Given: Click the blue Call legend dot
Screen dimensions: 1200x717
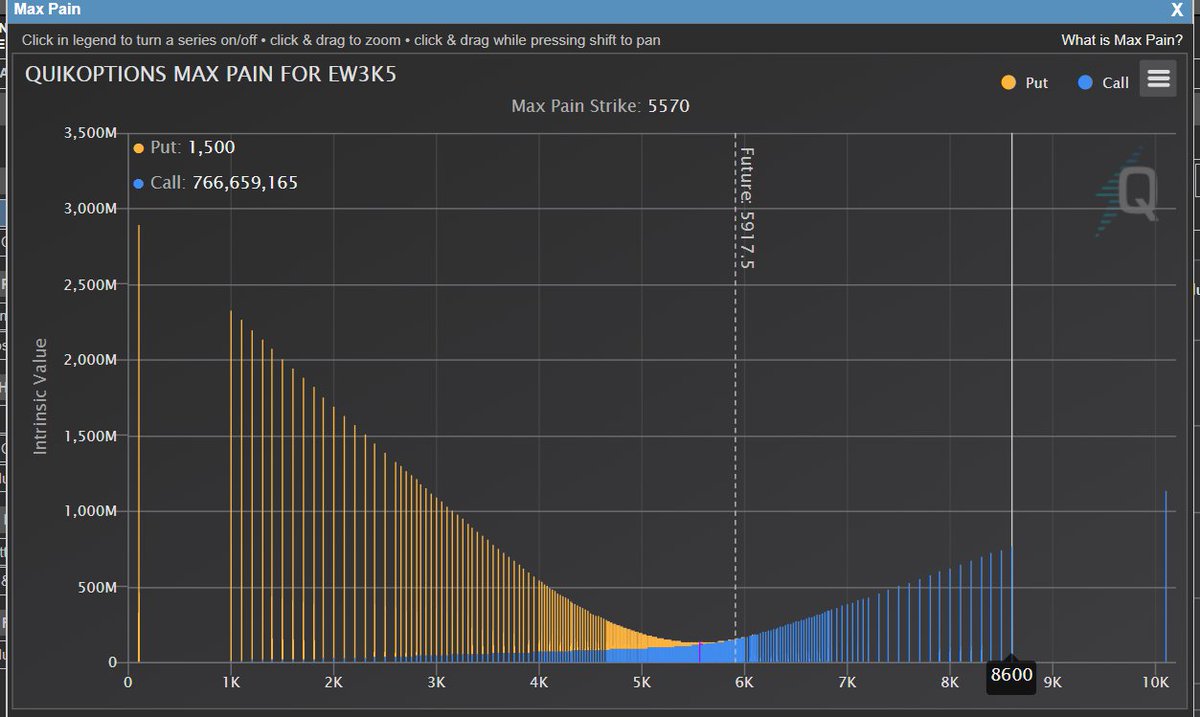Looking at the screenshot, I should point(1086,83).
